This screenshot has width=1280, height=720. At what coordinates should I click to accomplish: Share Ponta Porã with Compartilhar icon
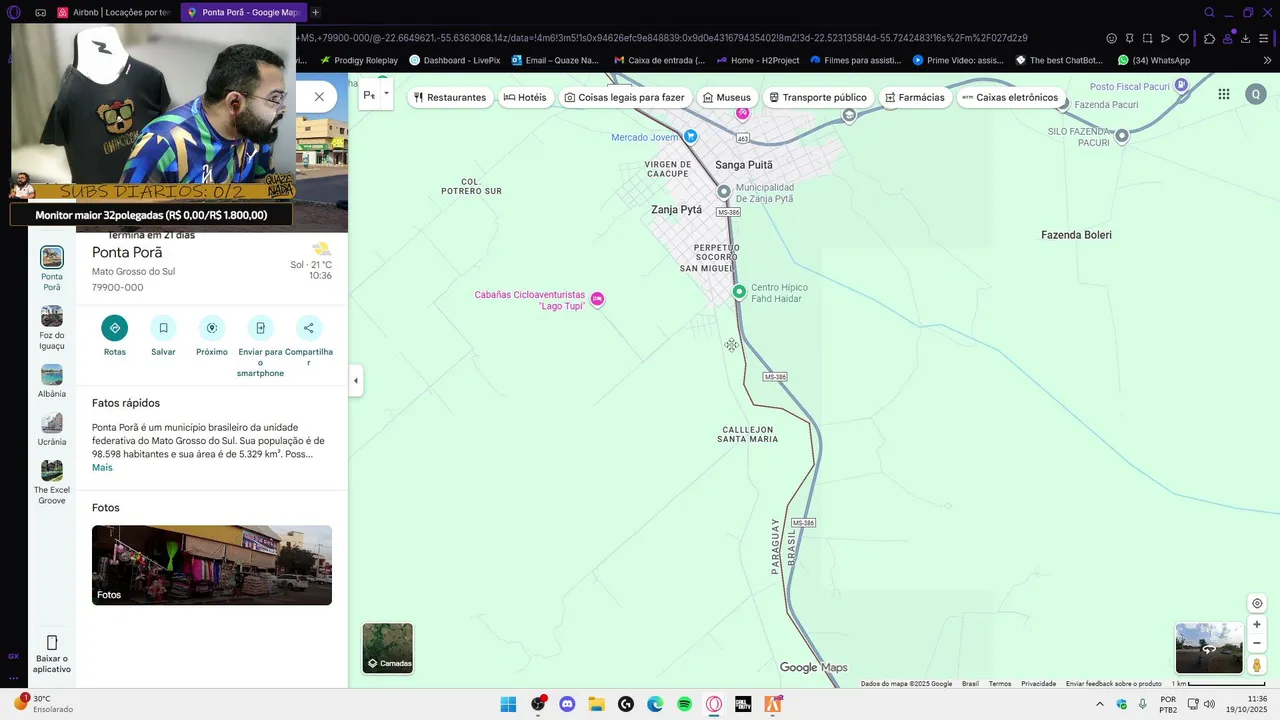click(308, 328)
